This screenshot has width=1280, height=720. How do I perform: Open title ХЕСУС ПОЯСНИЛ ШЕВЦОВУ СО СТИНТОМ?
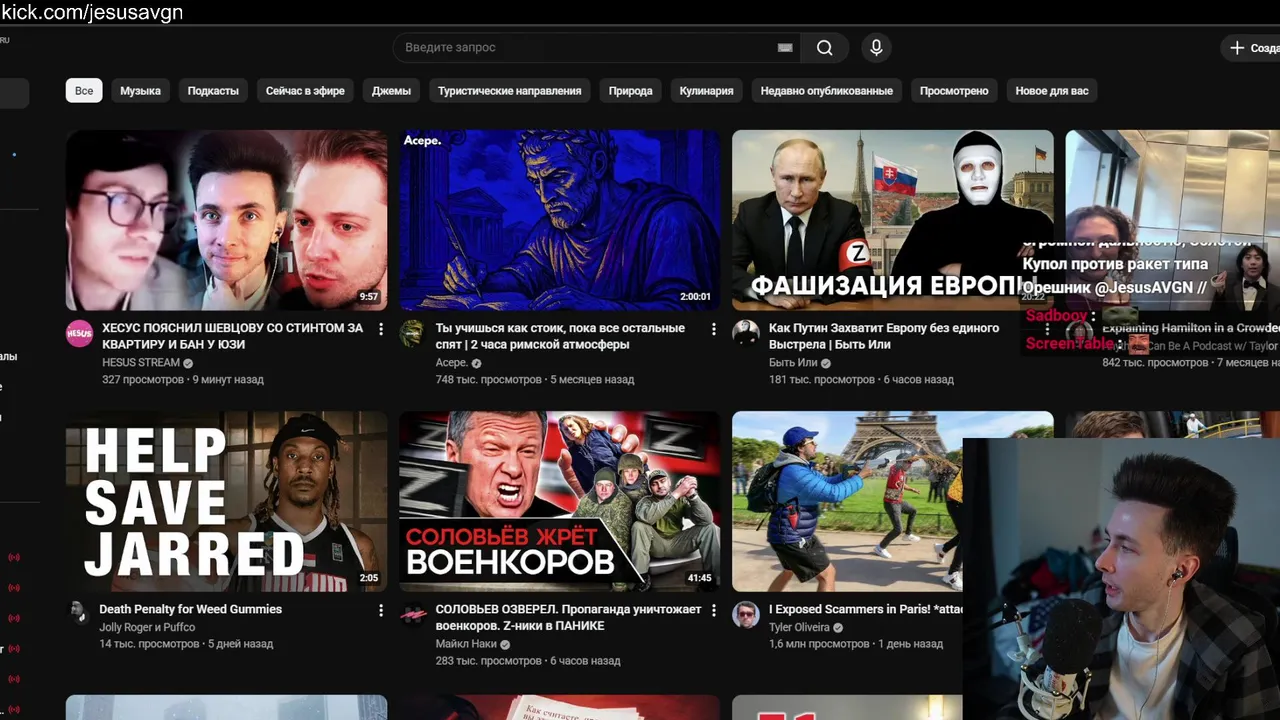pyautogui.click(x=232, y=336)
